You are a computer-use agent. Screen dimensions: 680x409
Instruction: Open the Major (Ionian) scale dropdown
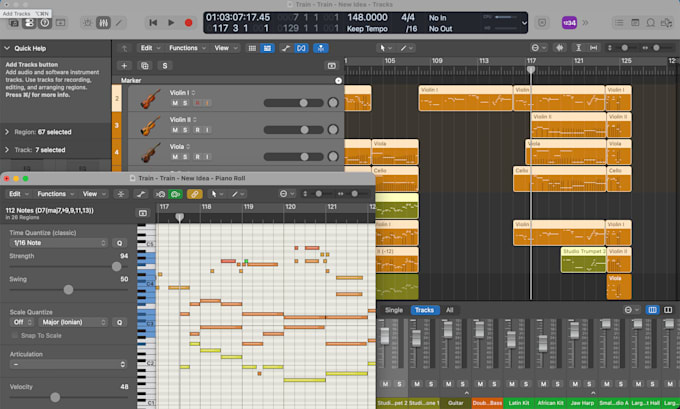coord(72,322)
